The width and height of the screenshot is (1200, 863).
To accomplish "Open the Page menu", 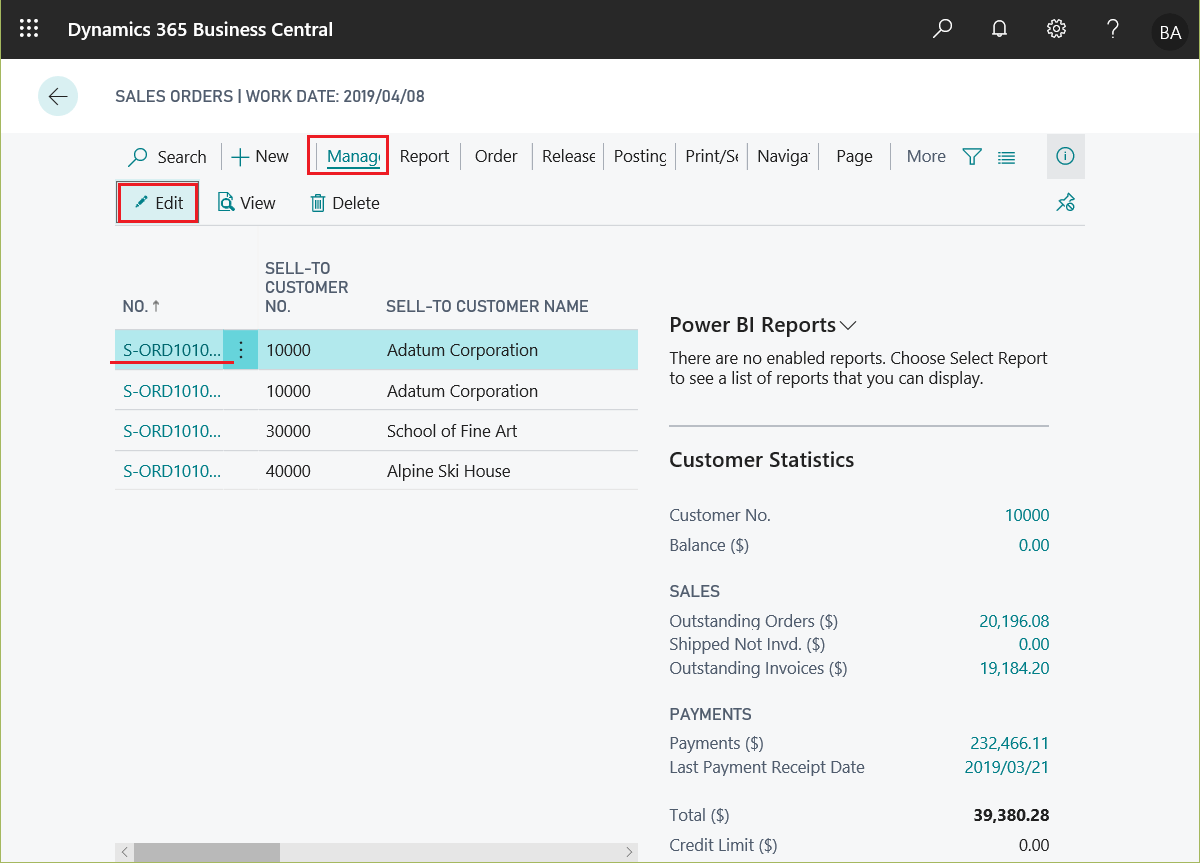I will [x=855, y=156].
